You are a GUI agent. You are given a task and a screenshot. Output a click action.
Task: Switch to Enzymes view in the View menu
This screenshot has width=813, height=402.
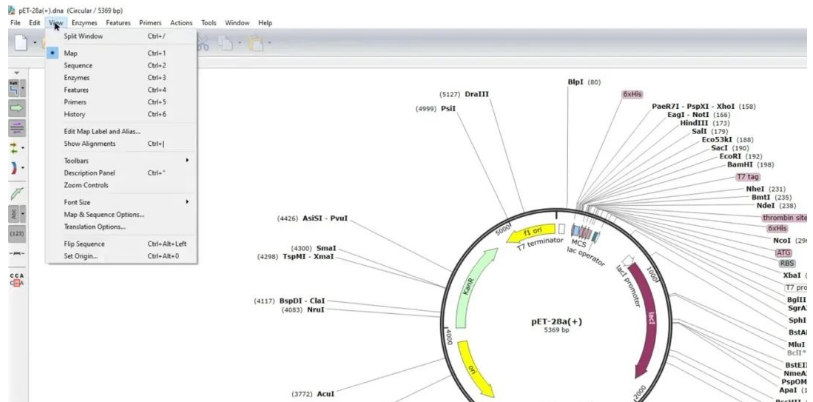pyautogui.click(x=122, y=78)
